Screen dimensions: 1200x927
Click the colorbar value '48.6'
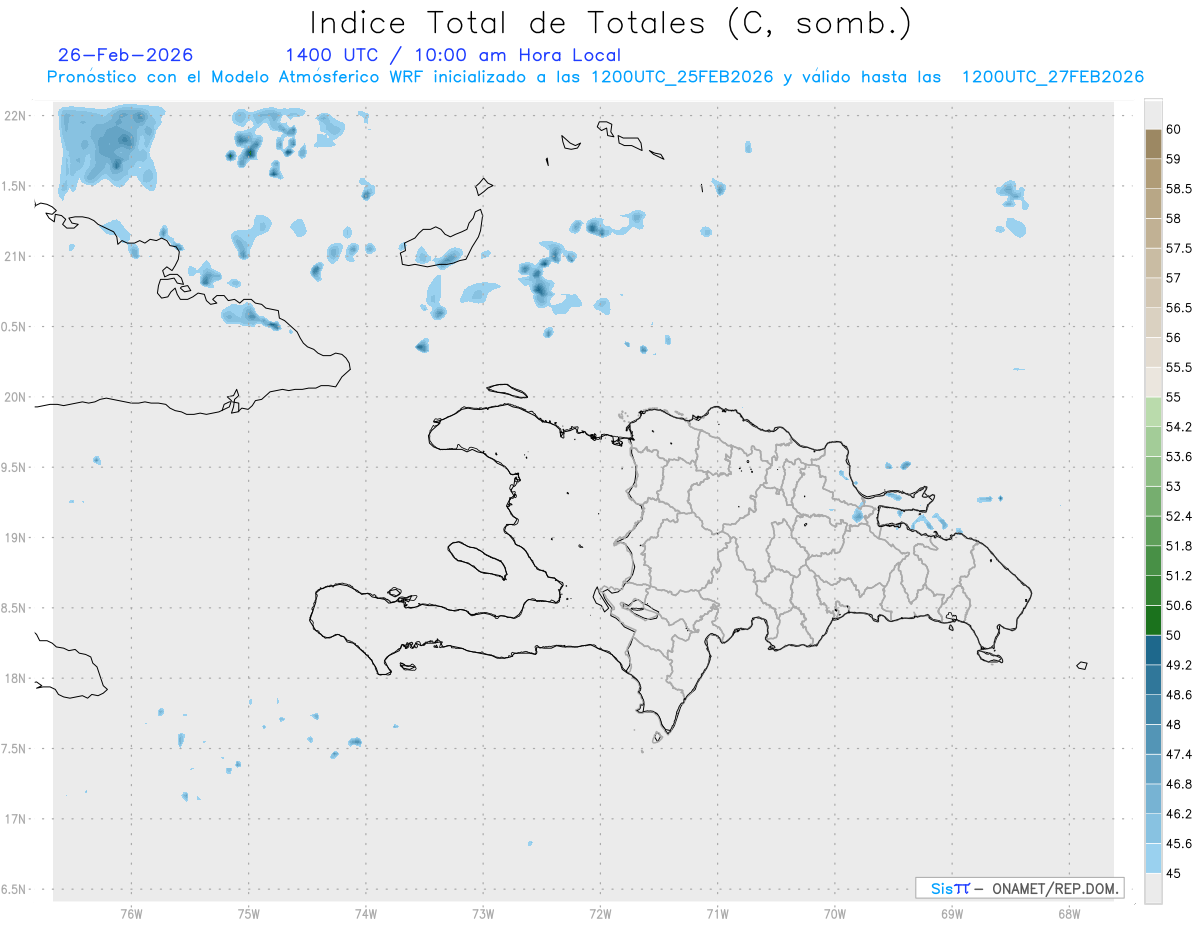click(x=1178, y=694)
